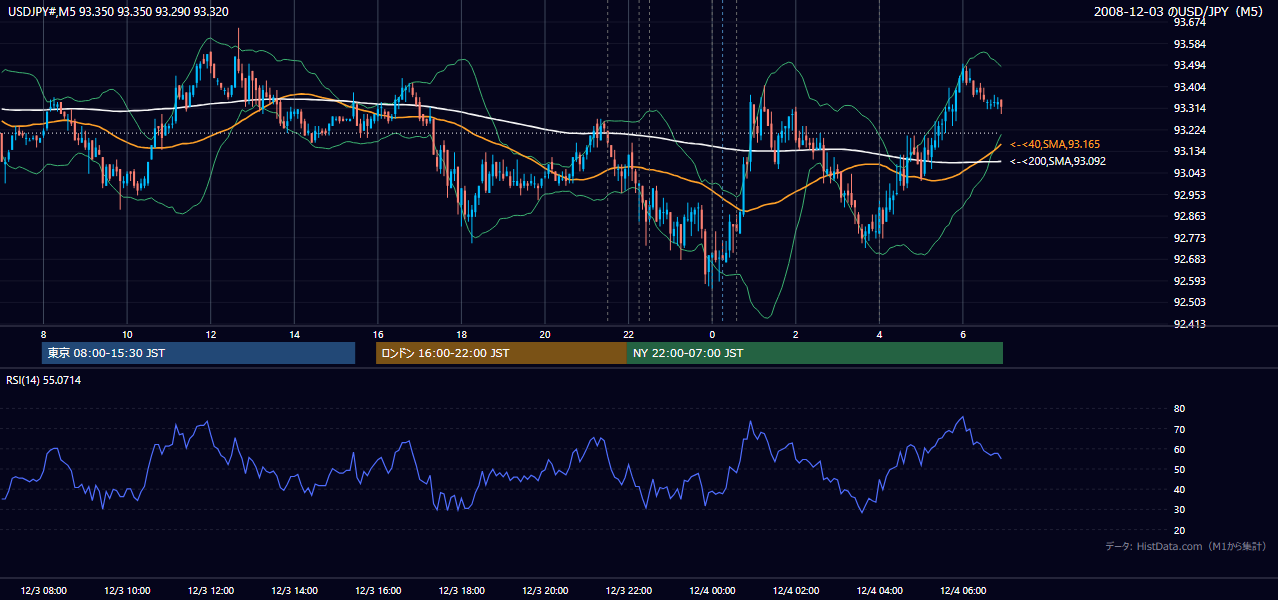Click hour tick 8 under price chart
The image size is (1278, 600).
pyautogui.click(x=43, y=334)
